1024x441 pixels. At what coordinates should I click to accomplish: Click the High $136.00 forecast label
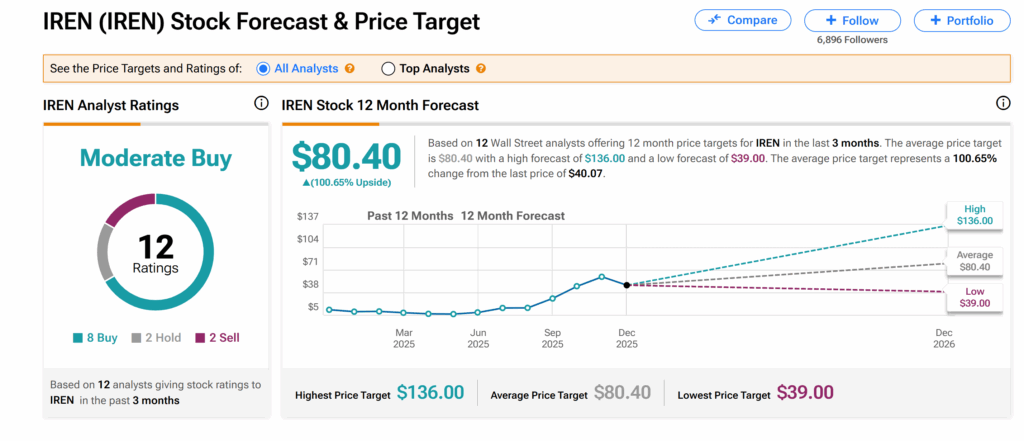coord(974,214)
